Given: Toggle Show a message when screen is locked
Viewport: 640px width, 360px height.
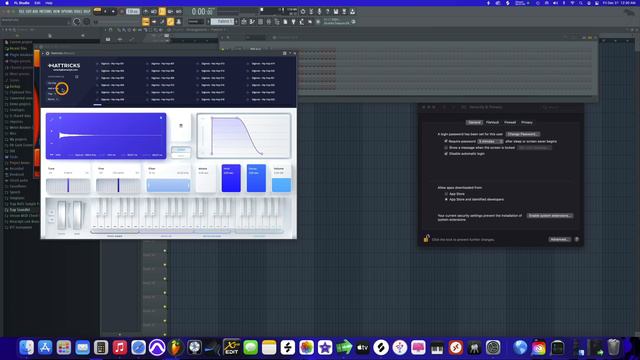Looking at the screenshot, I should [x=446, y=147].
